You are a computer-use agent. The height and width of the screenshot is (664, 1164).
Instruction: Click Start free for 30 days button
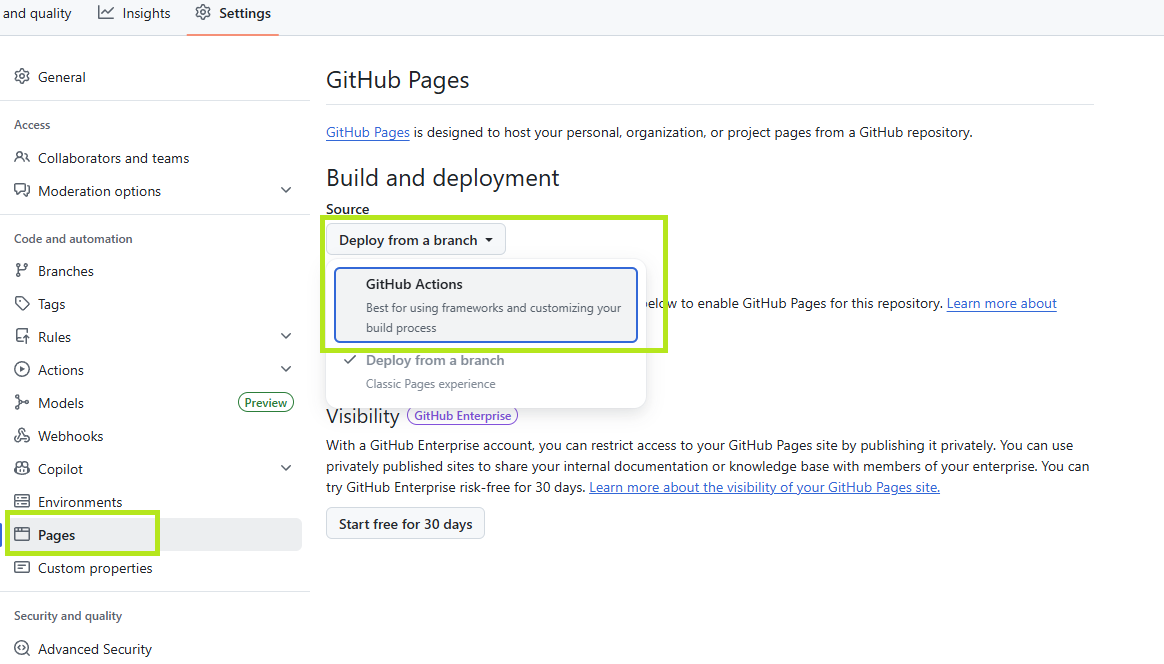[x=405, y=524]
